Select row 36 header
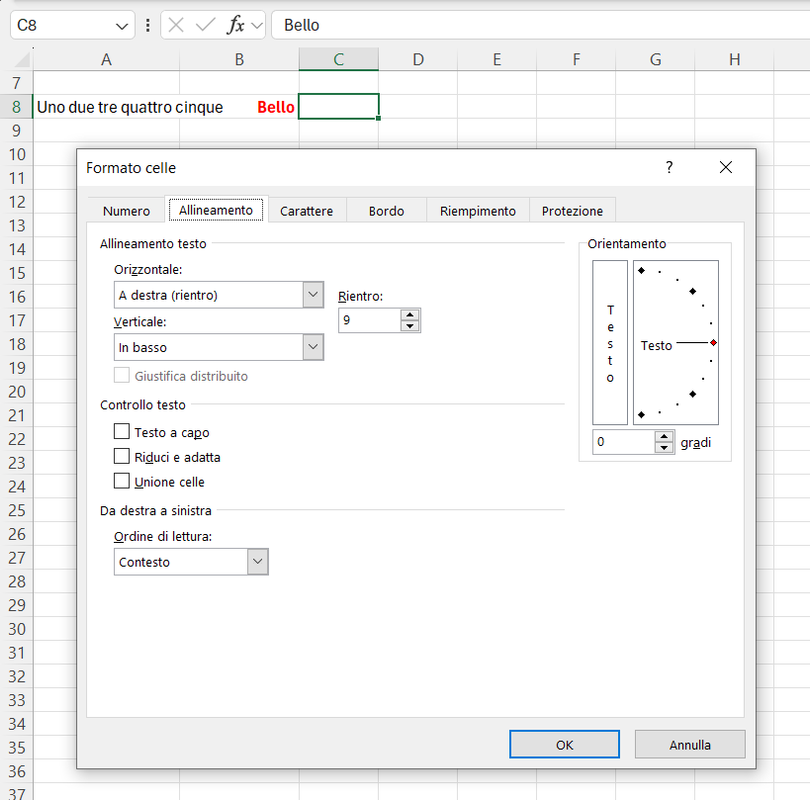The height and width of the screenshot is (800, 810). (17, 771)
